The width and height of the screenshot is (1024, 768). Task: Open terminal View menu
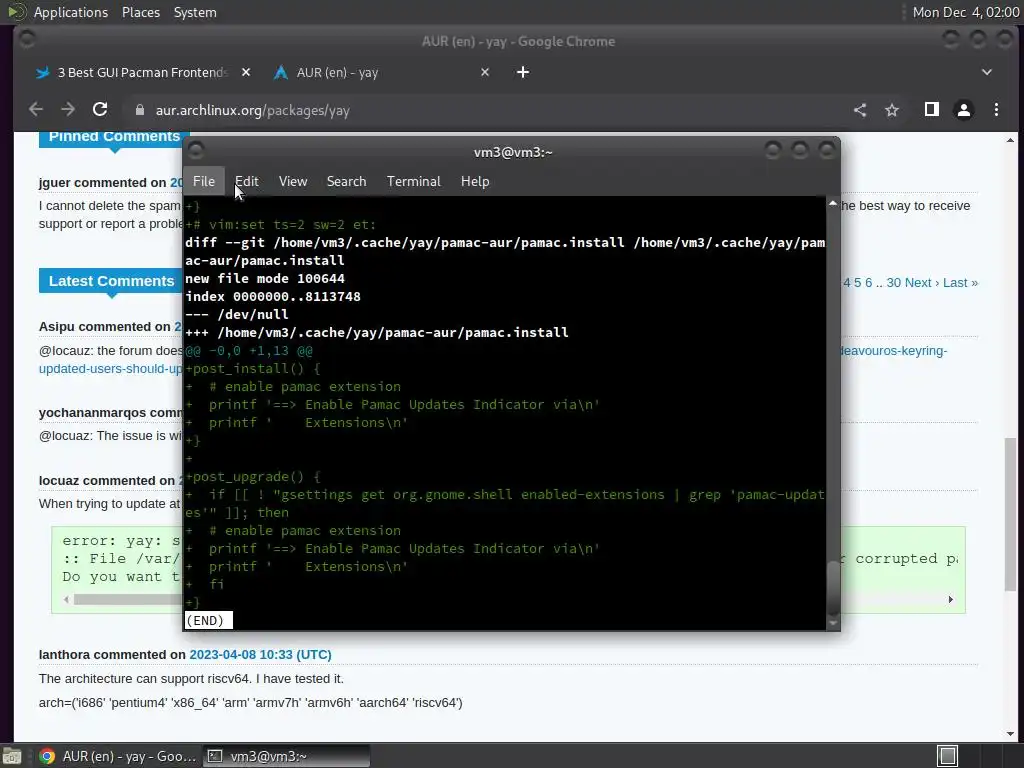tap(293, 182)
